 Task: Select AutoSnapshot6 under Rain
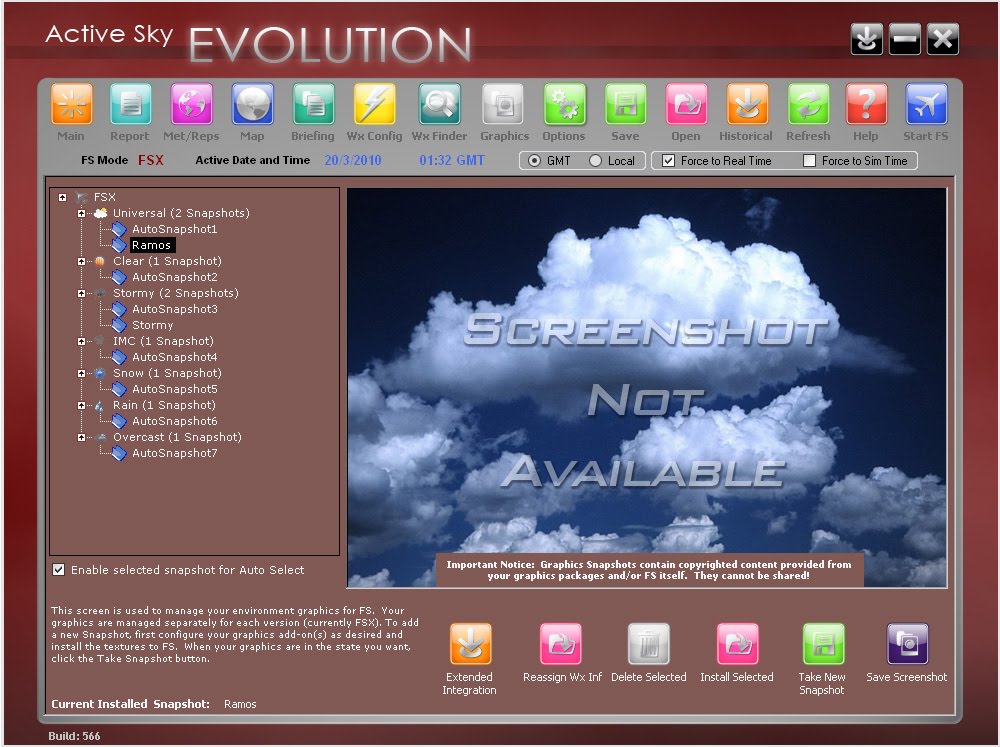point(174,421)
